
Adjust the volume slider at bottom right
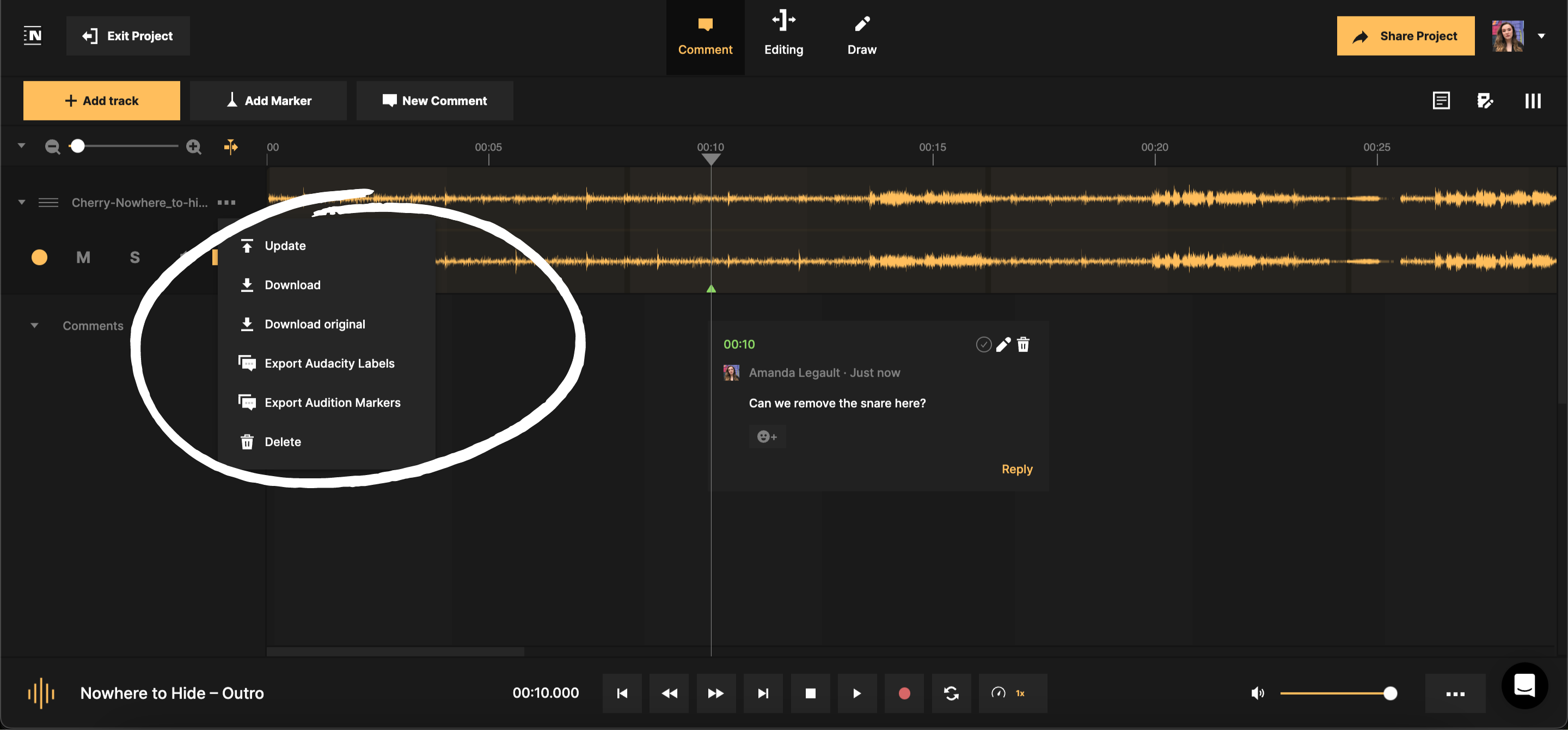coord(1389,692)
